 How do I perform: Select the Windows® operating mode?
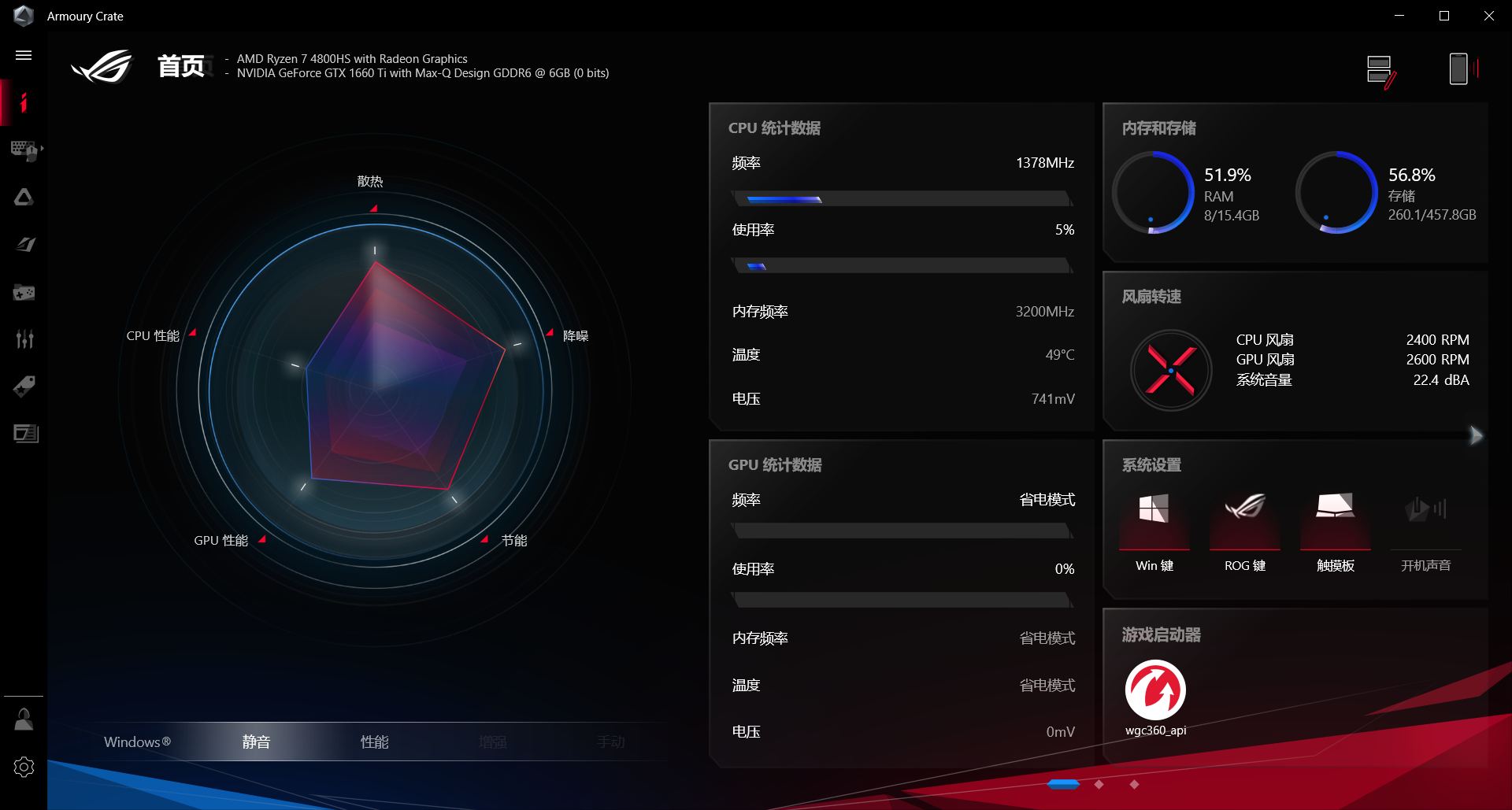[137, 742]
